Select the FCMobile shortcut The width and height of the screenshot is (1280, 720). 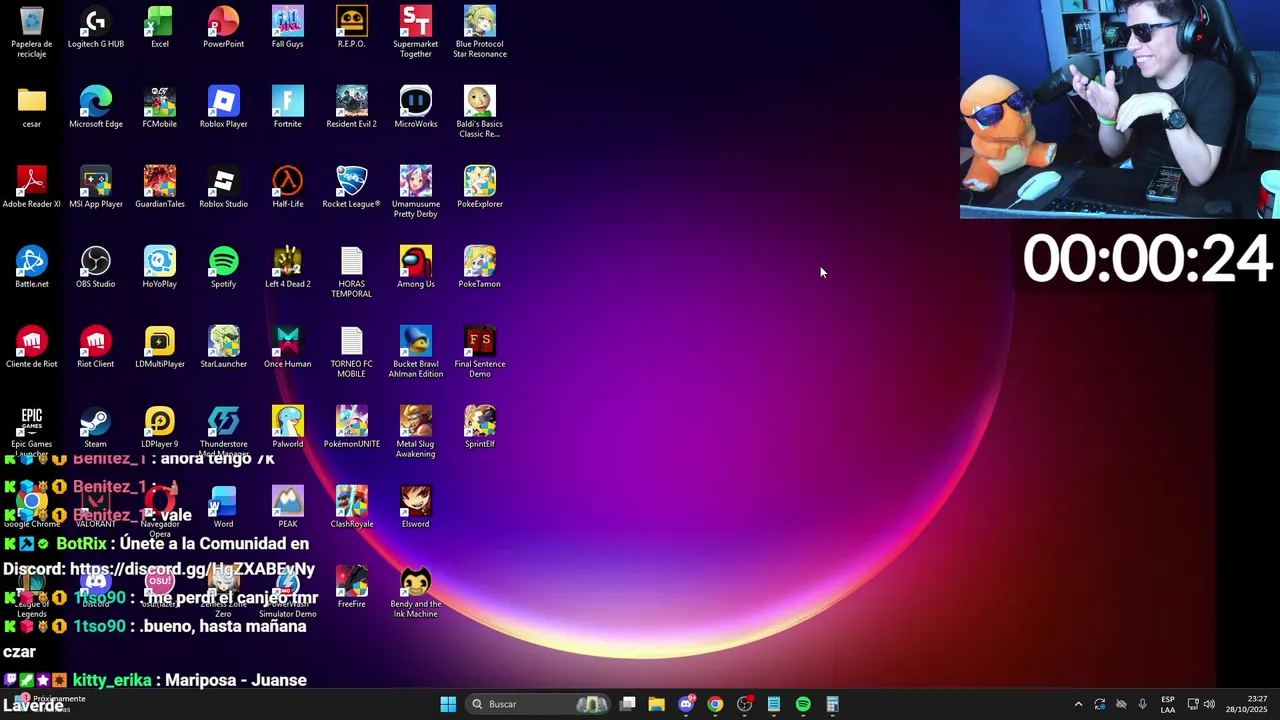pyautogui.click(x=160, y=108)
